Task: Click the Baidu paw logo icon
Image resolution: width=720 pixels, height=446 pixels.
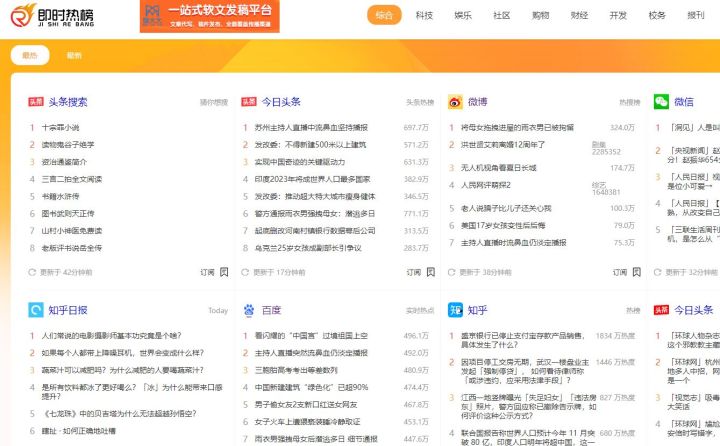Action: tap(249, 311)
